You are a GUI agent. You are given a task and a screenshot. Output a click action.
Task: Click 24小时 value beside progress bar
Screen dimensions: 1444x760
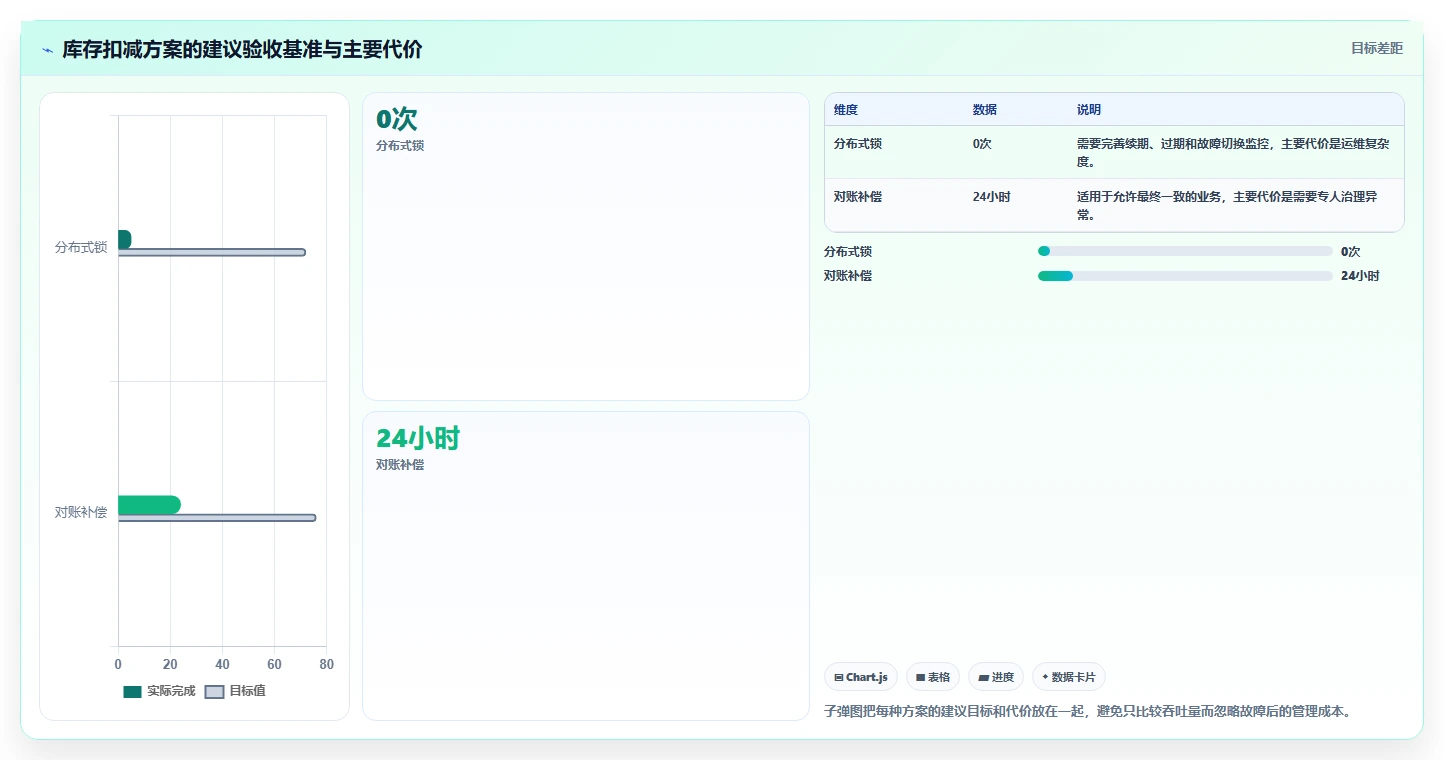pos(1360,276)
